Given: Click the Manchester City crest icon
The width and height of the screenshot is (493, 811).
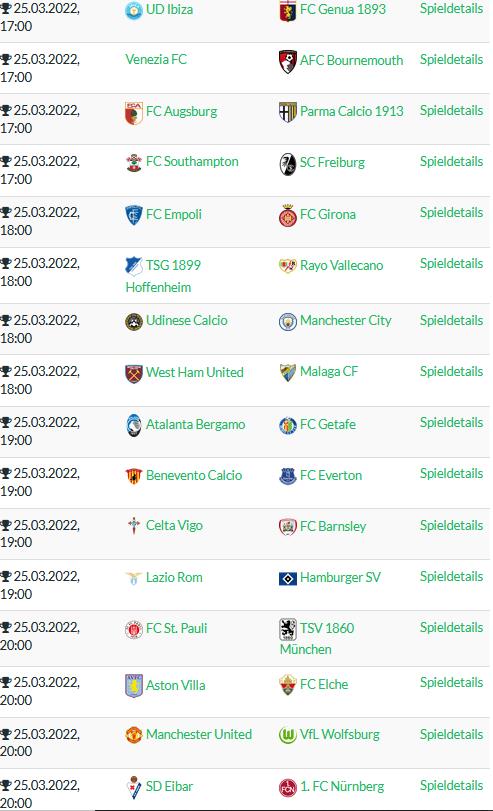Looking at the screenshot, I should tap(288, 322).
